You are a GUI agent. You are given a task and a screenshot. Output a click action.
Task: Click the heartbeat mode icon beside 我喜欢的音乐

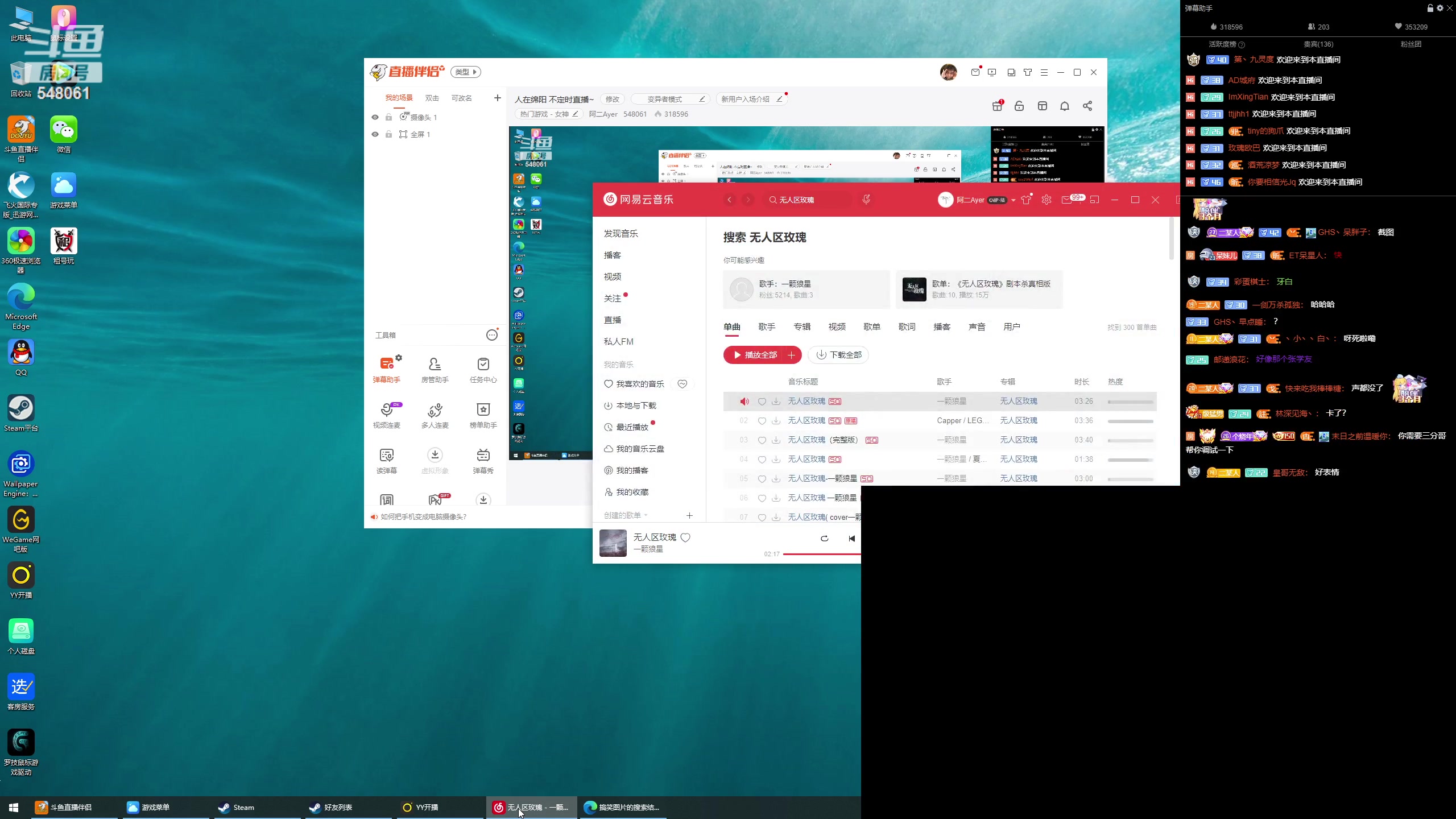pos(682,384)
